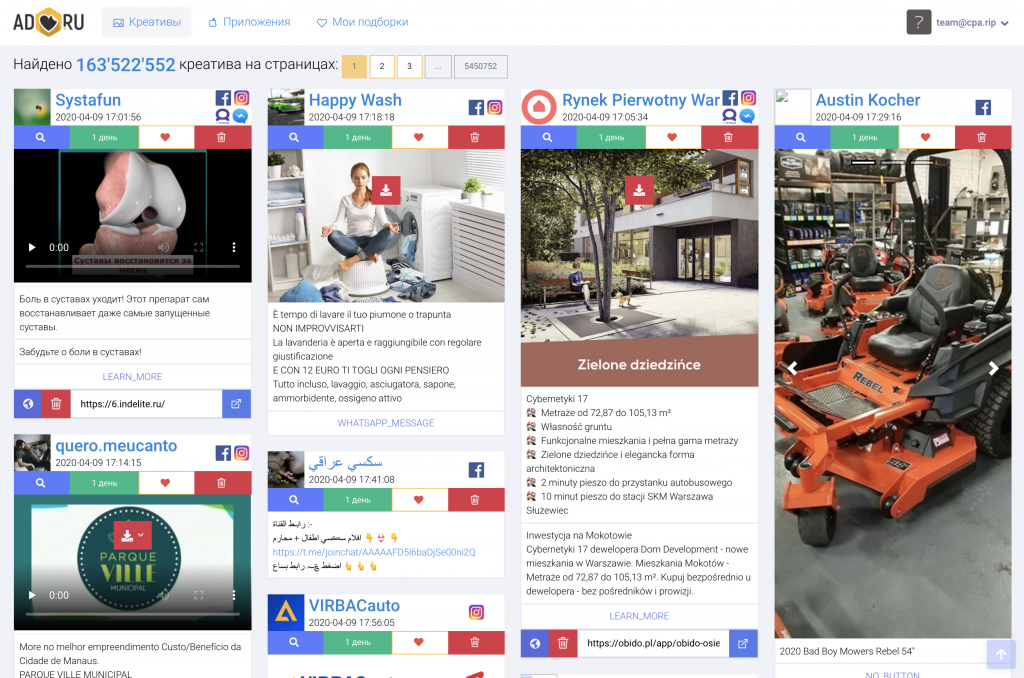1024x678 pixels.
Task: Click the search icon on Austin Kocher card
Action: click(x=801, y=137)
